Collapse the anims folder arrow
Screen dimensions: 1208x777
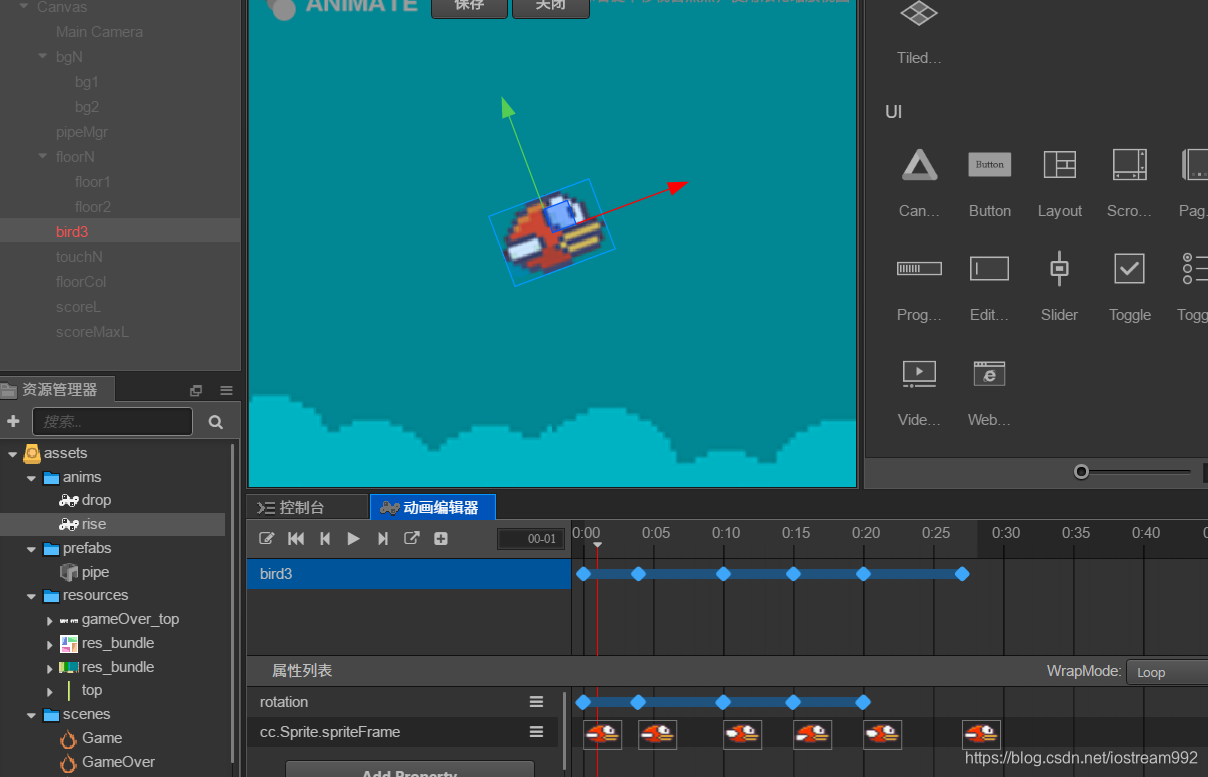point(32,478)
